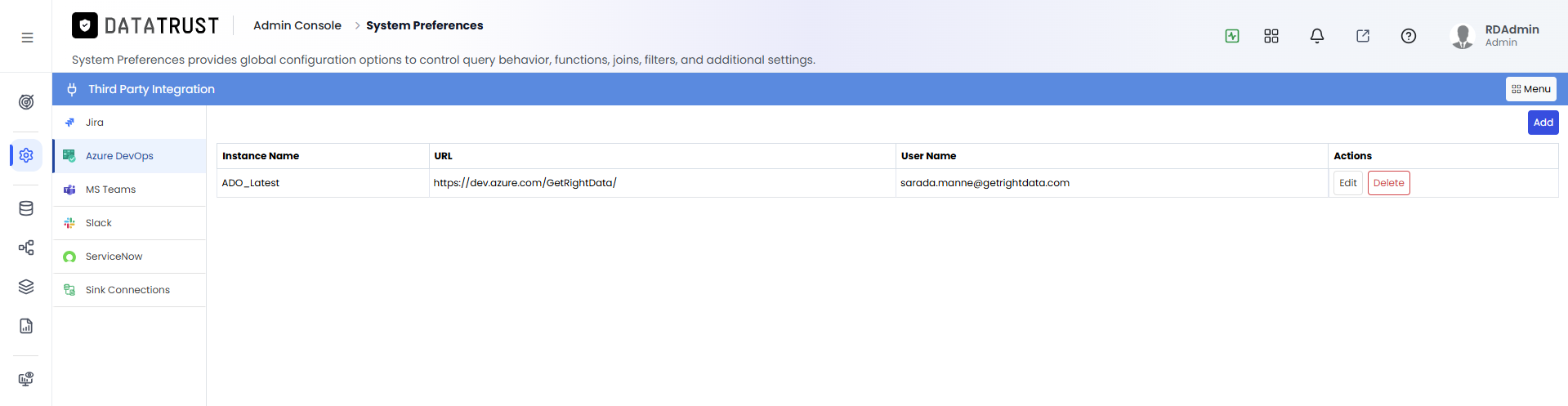The width and height of the screenshot is (1568, 406).
Task: Add a new Azure DevOps instance
Action: tap(1543, 123)
